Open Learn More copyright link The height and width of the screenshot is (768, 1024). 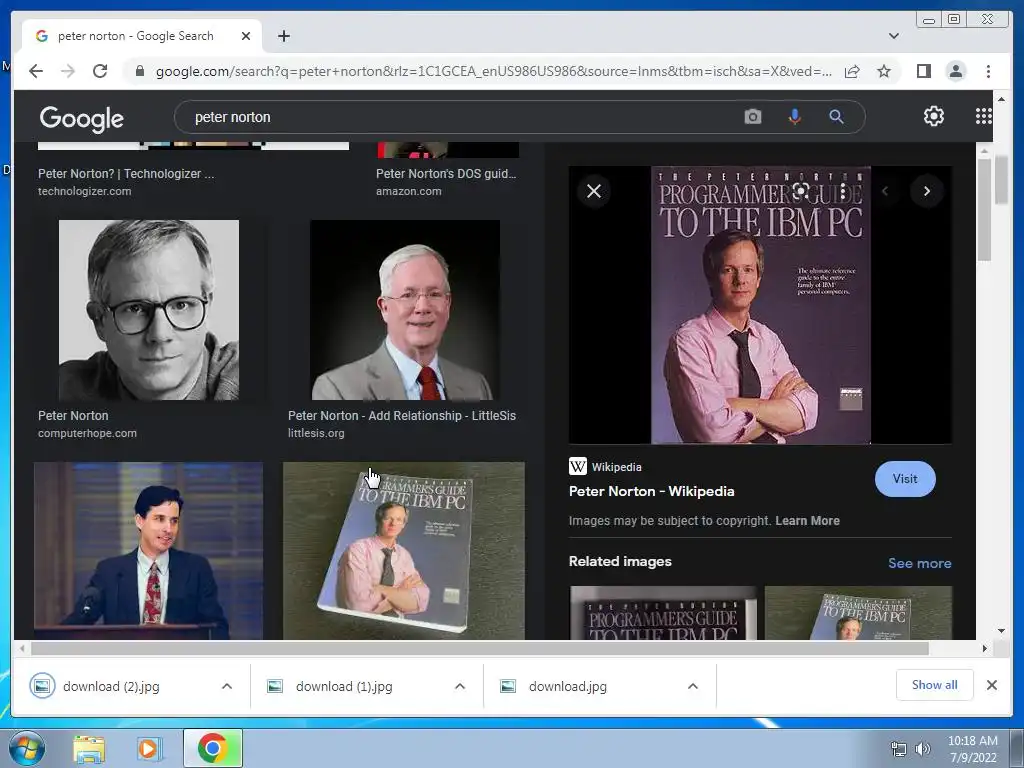pyautogui.click(x=807, y=520)
